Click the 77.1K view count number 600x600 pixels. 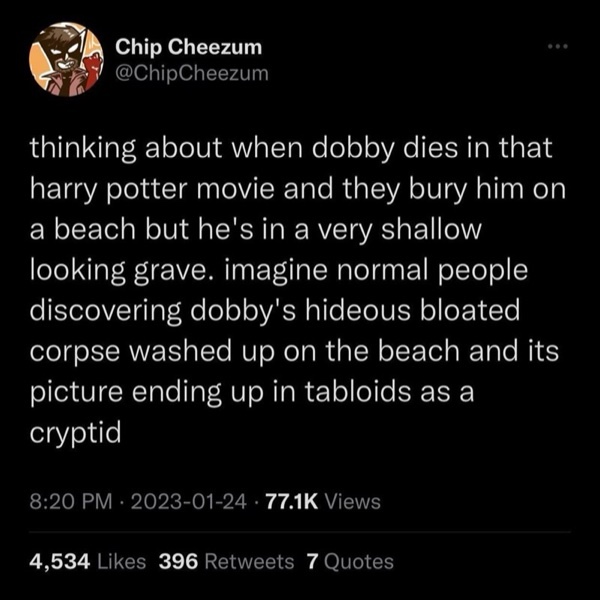(x=292, y=501)
